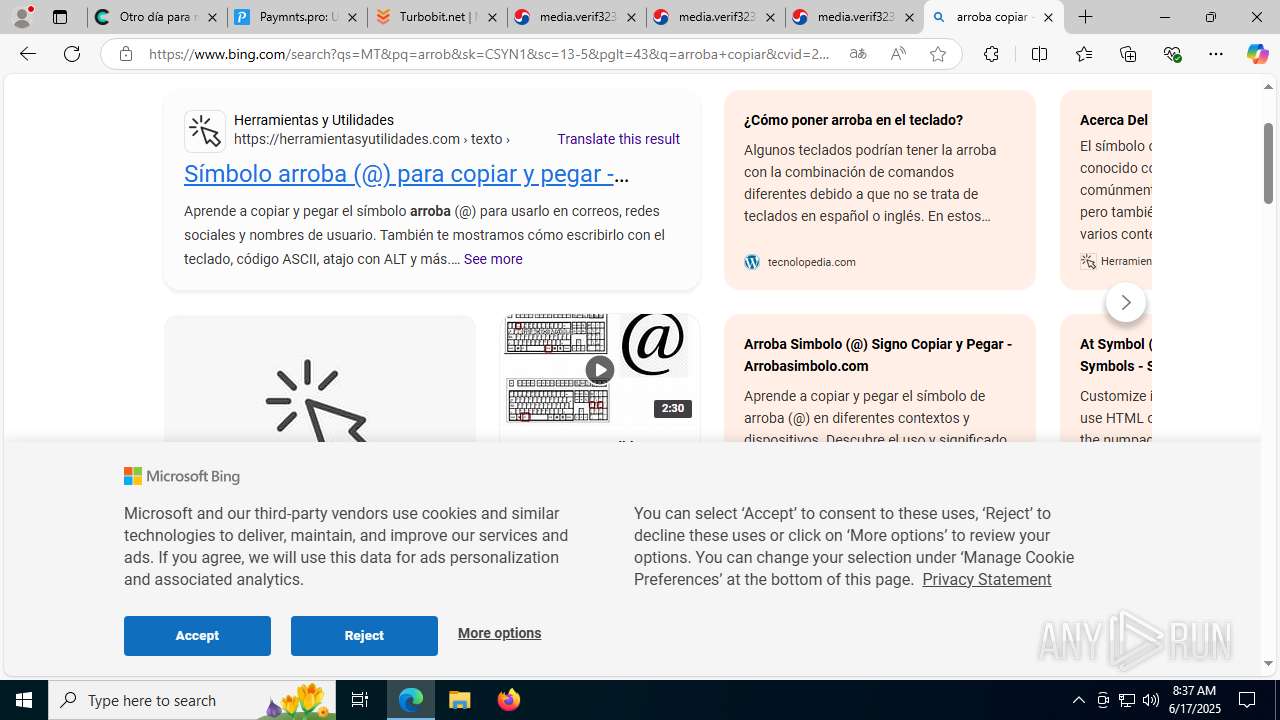Open Windows Start menu
The image size is (1280, 720).
pyautogui.click(x=24, y=700)
